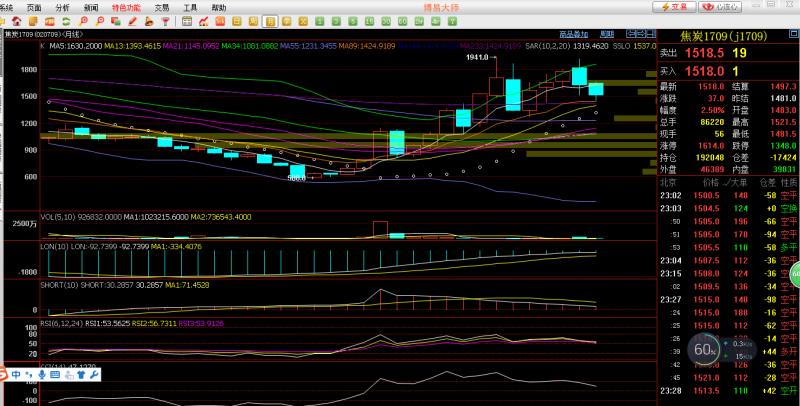Toggle Sogou input Chinese mode 中
Viewport: 800px width, 406px height.
pos(16,375)
